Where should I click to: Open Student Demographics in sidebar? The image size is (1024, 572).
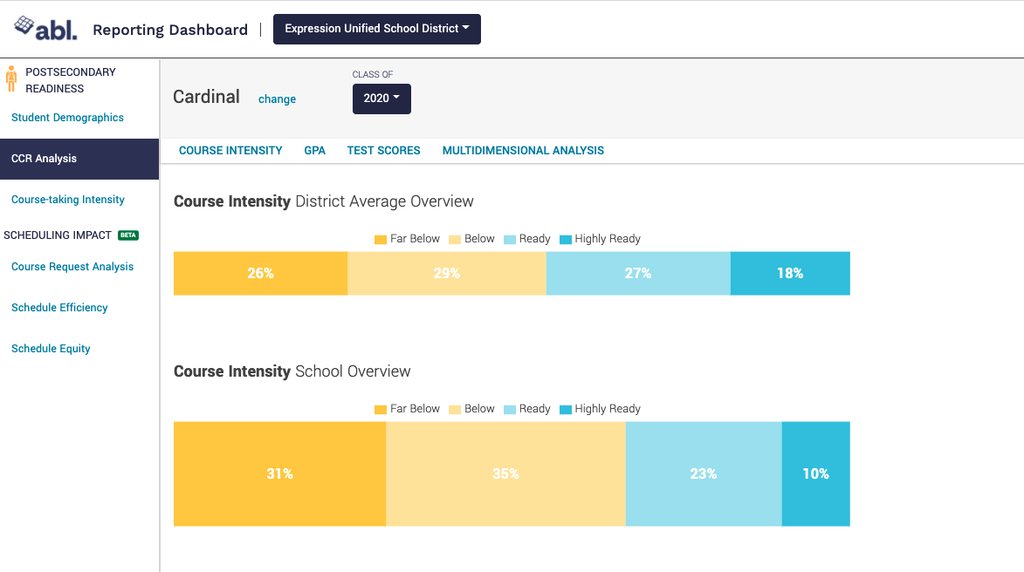[67, 118]
